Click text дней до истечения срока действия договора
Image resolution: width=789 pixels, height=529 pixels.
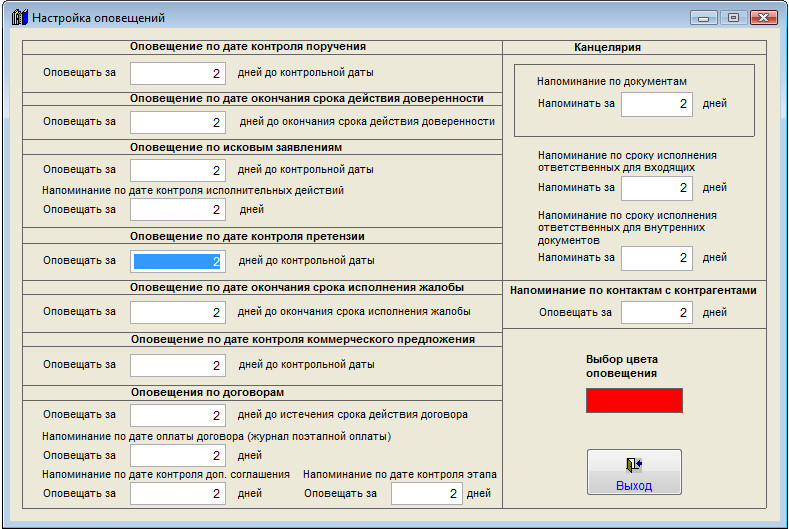point(352,415)
